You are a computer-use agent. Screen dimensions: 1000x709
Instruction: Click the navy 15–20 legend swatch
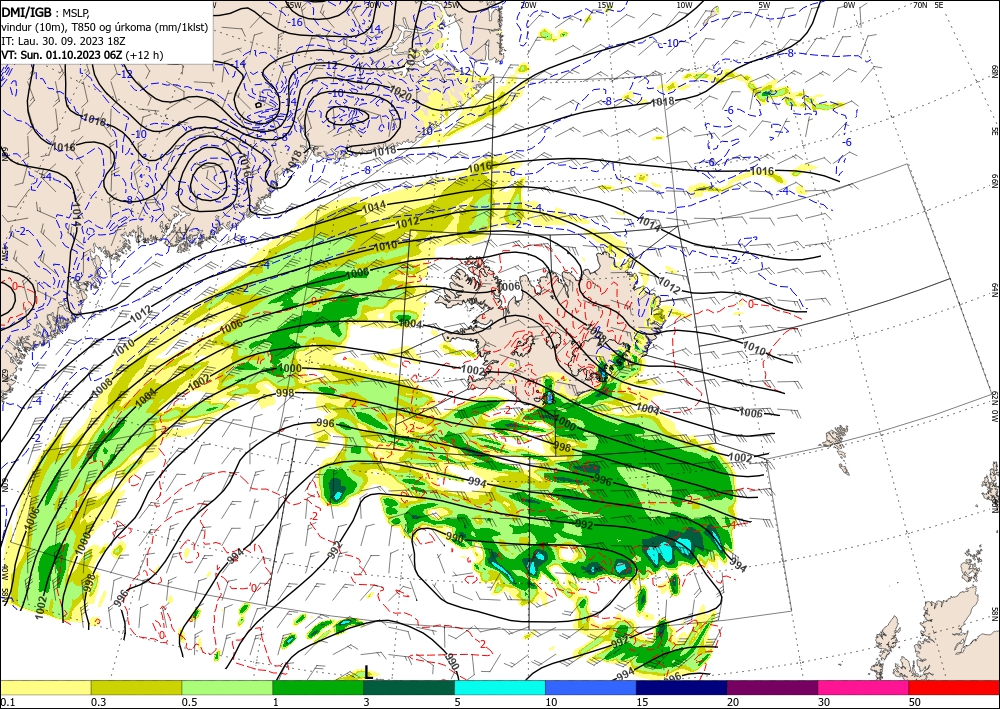click(682, 687)
